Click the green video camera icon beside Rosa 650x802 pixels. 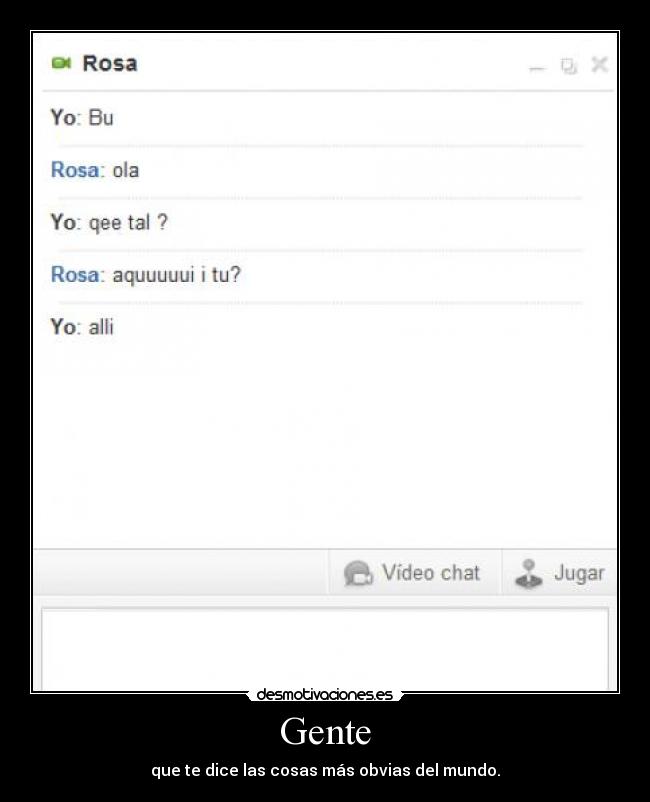tap(61, 63)
